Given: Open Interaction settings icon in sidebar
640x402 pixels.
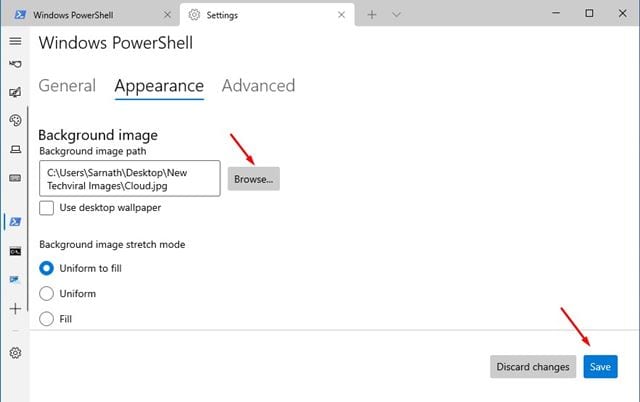Looking at the screenshot, I should [x=16, y=93].
